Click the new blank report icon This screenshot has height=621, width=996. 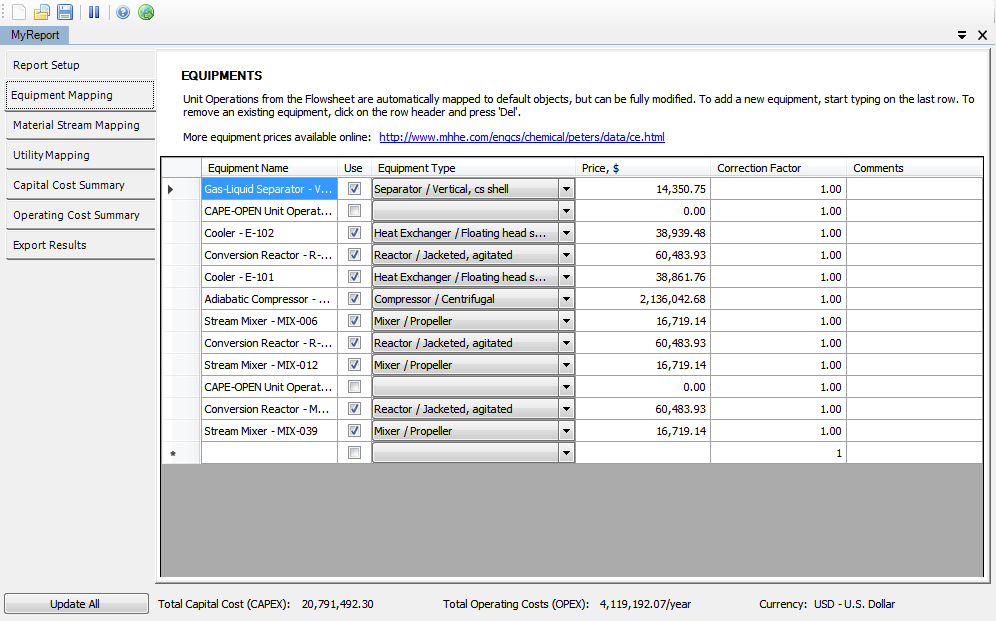pos(19,12)
